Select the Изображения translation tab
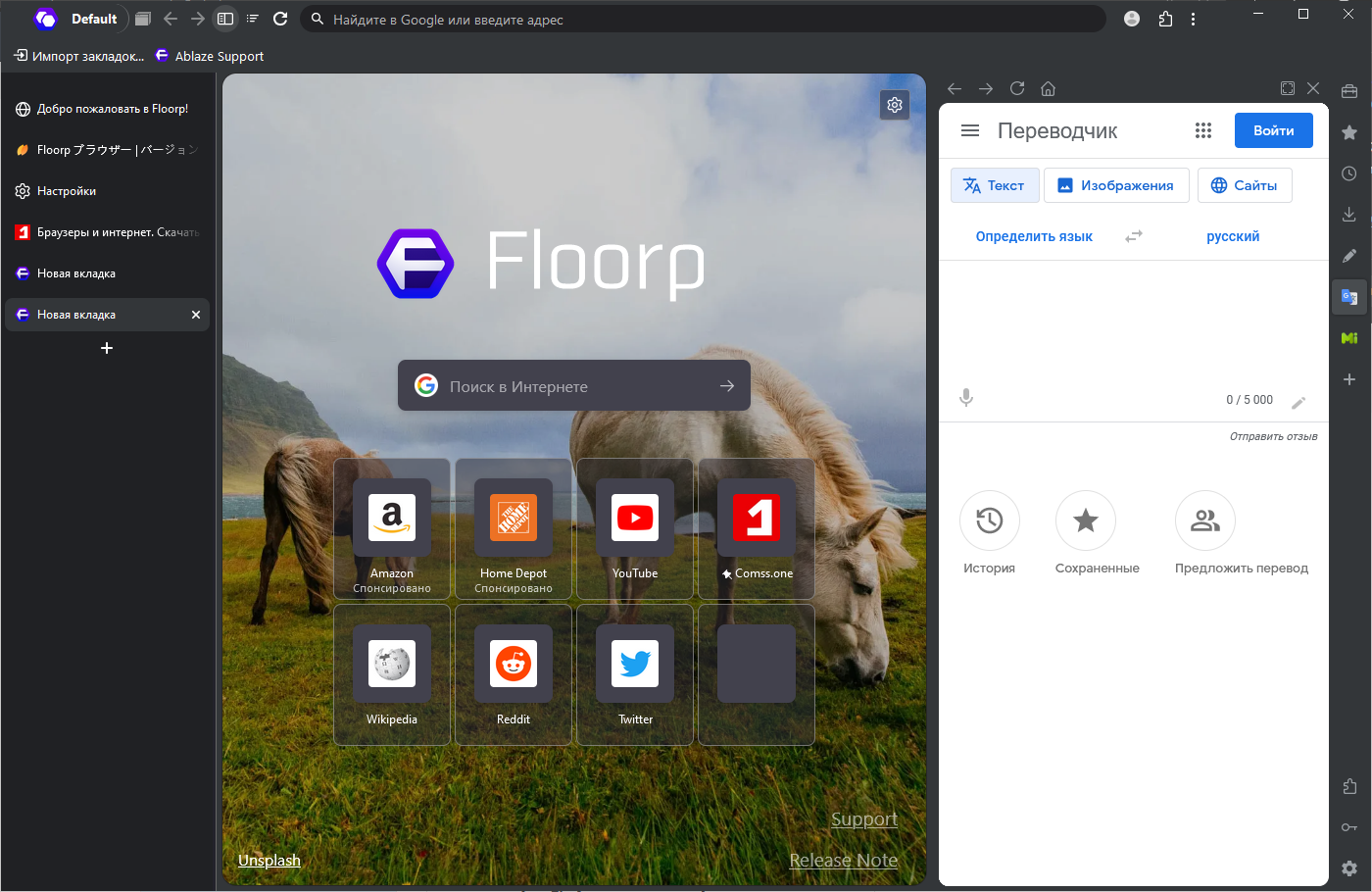1372x892 pixels. click(x=1116, y=185)
